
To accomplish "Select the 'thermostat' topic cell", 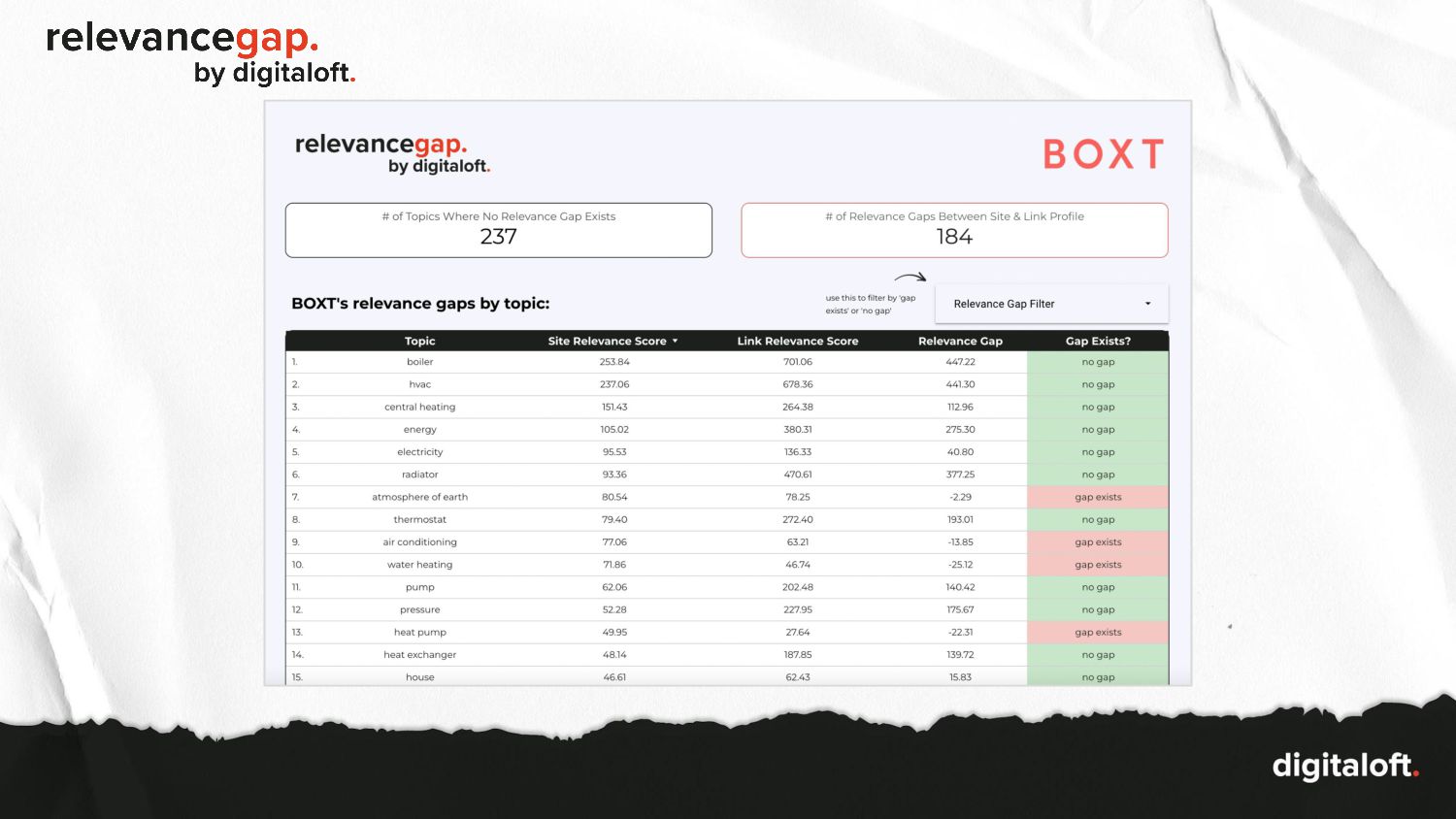I will coord(419,519).
